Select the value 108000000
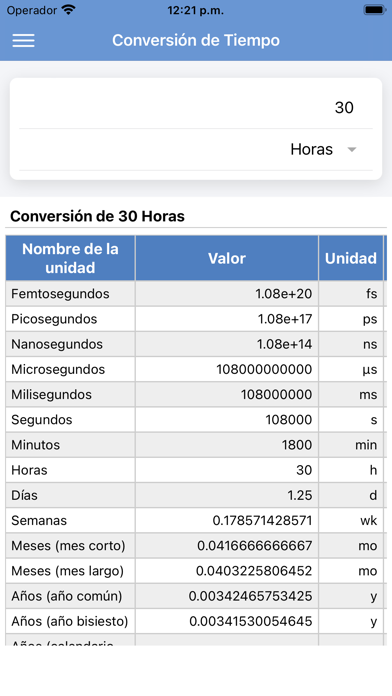Screen dimensions: 392x696 click(276, 395)
